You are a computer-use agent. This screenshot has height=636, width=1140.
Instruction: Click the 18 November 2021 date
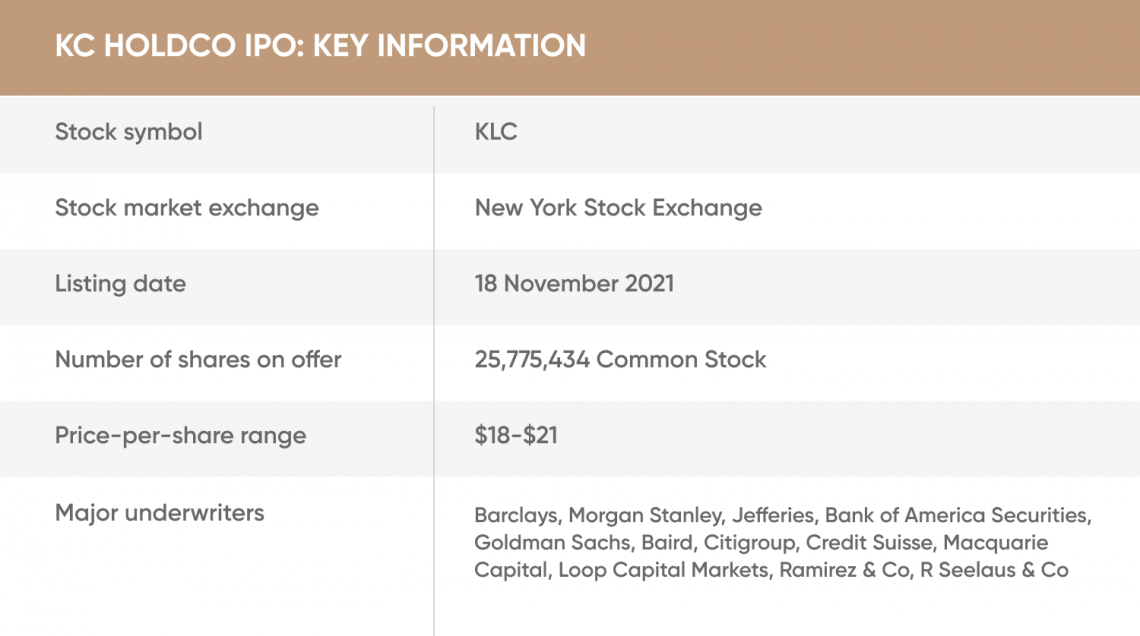pyautogui.click(x=574, y=283)
